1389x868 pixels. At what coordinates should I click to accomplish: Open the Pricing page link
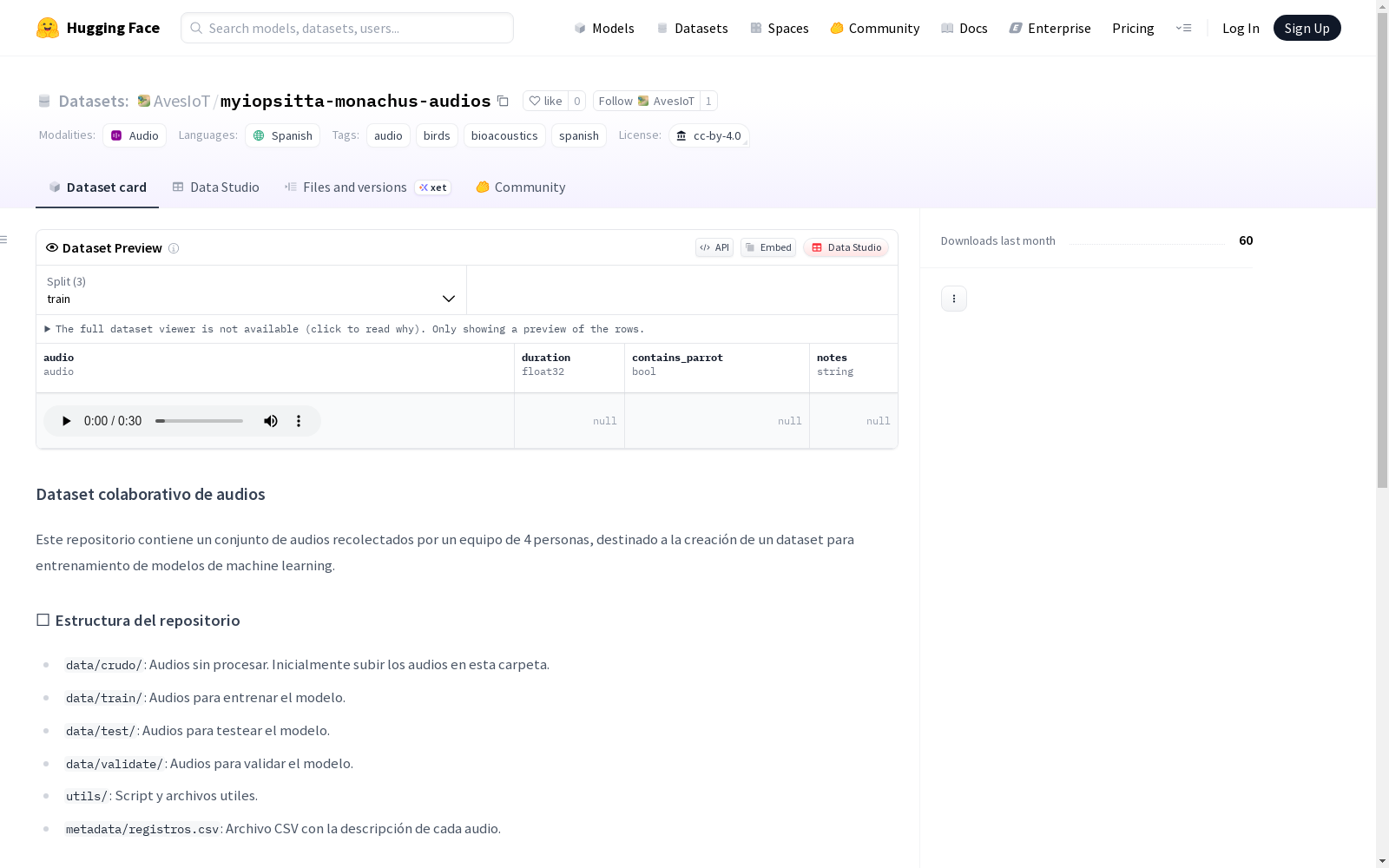click(1133, 28)
